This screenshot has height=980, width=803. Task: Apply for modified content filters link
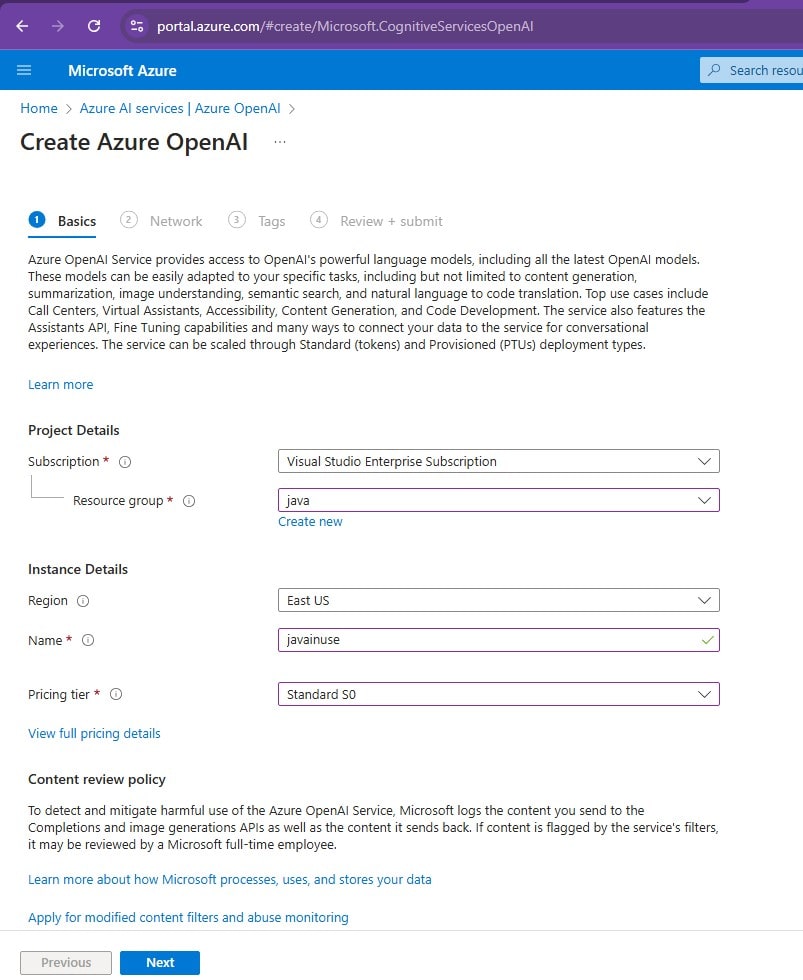tap(188, 918)
